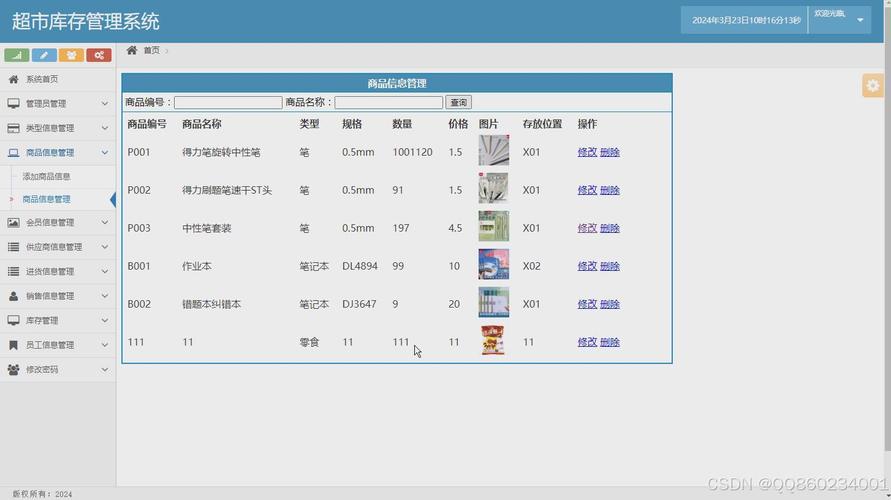The height and width of the screenshot is (500, 891).
Task: Open the orange settings gear panel
Action: tap(873, 86)
